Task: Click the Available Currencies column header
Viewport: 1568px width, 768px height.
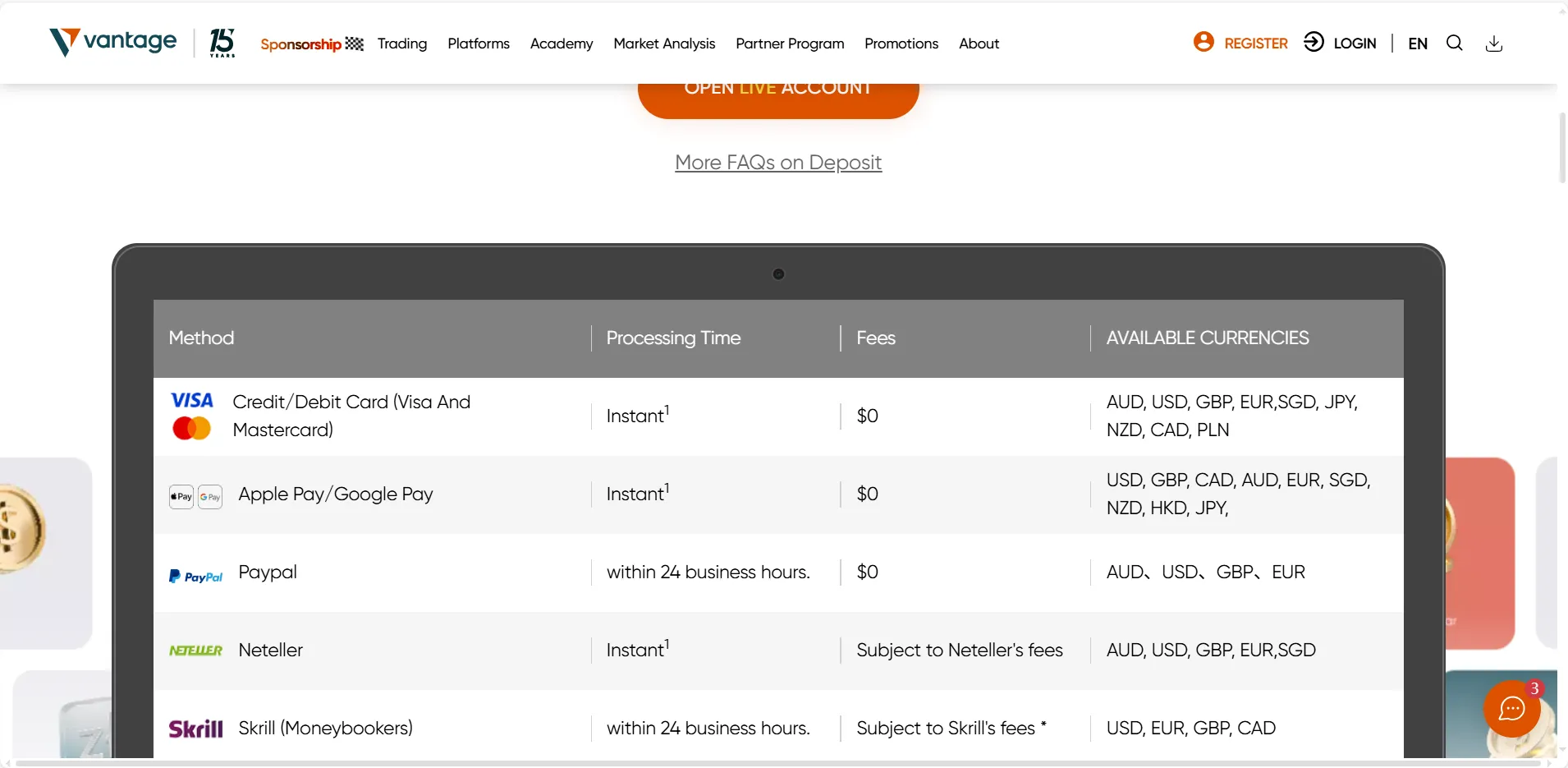Action: (x=1208, y=338)
